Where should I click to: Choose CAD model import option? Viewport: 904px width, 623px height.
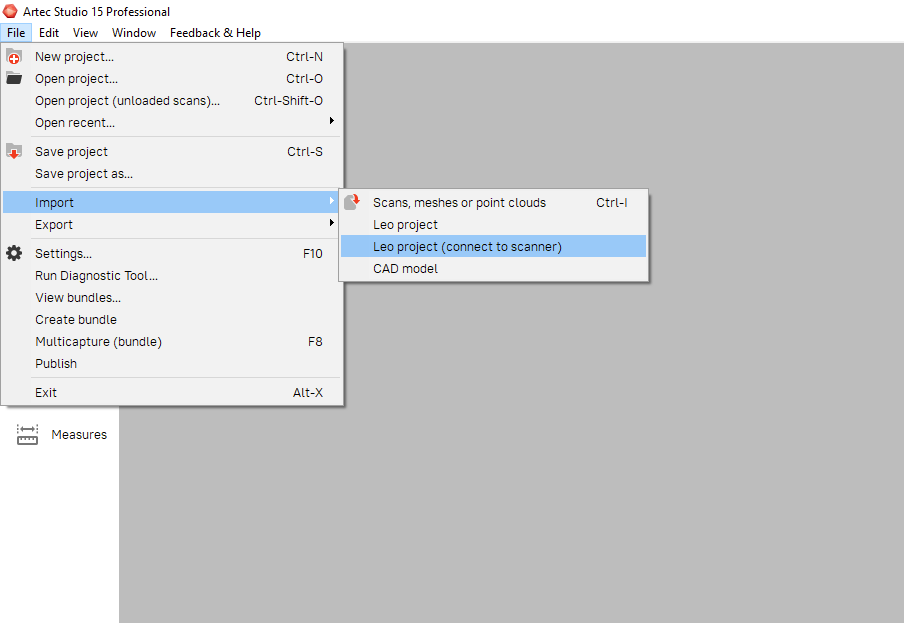tap(494, 268)
